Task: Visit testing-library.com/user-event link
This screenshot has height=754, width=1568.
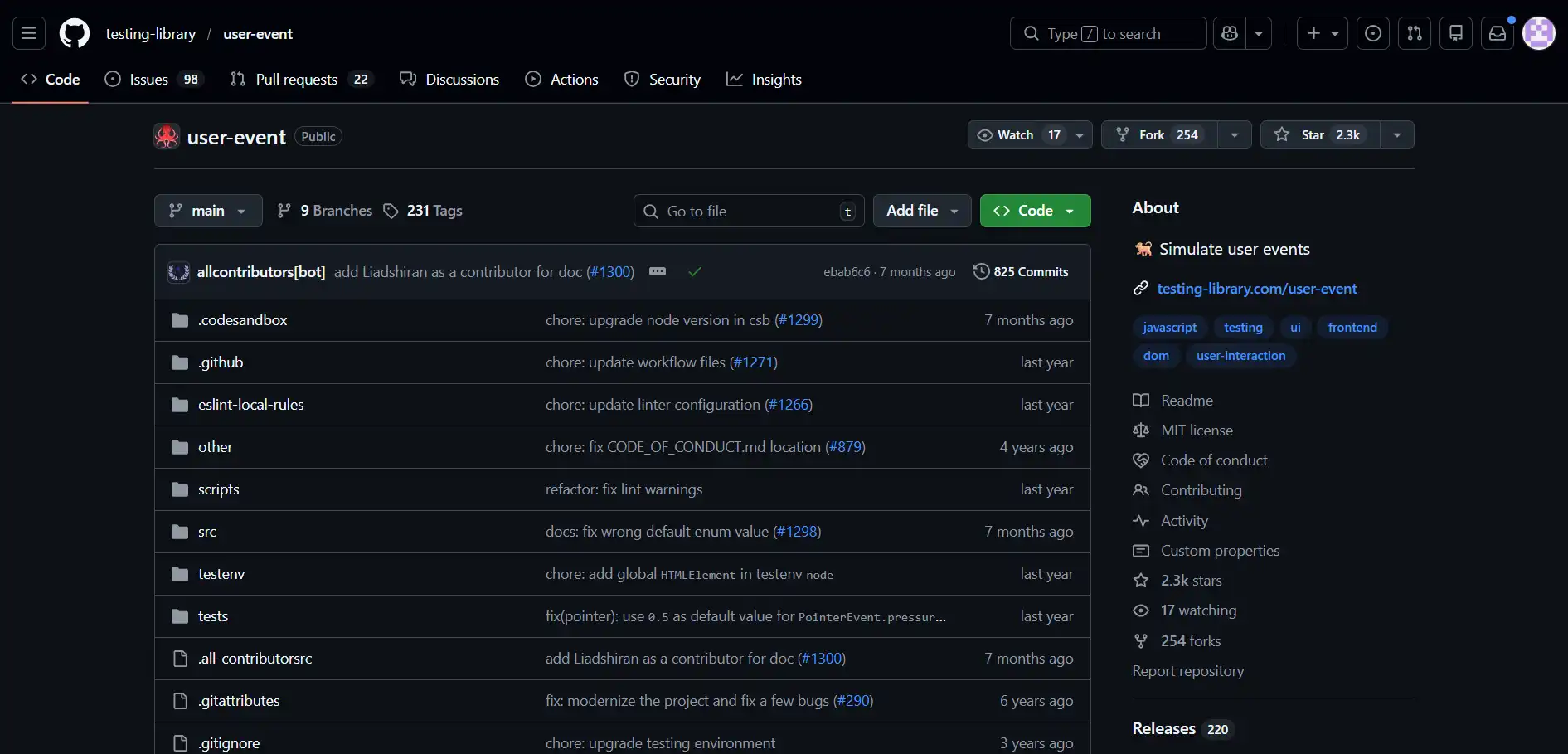Action: point(1257,288)
